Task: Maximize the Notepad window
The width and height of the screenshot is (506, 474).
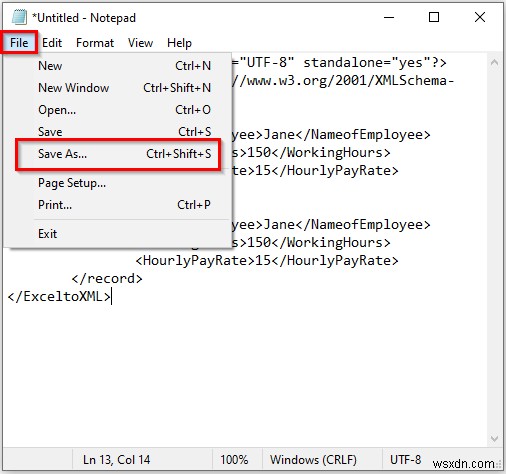Action: [x=434, y=17]
